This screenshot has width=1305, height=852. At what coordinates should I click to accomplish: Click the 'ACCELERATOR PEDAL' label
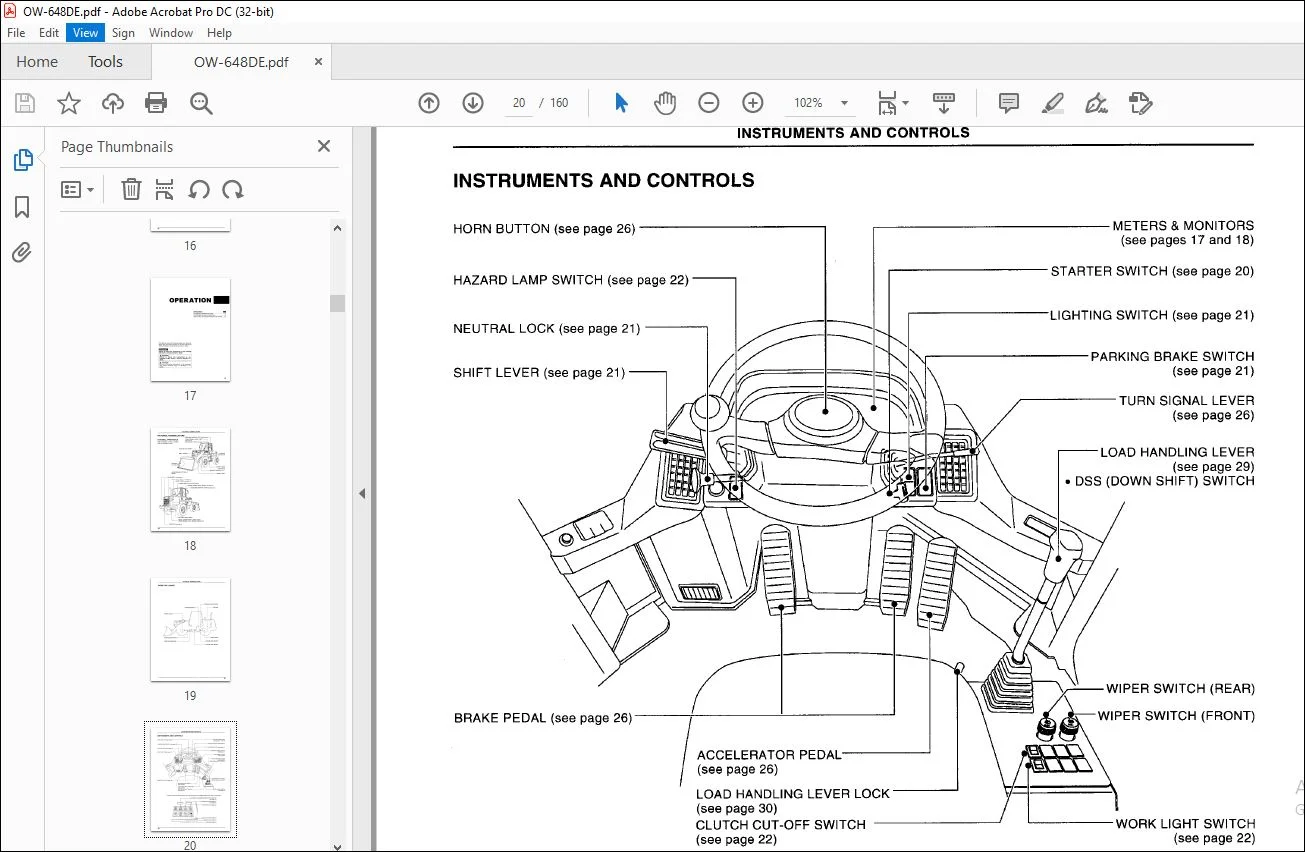tap(769, 755)
